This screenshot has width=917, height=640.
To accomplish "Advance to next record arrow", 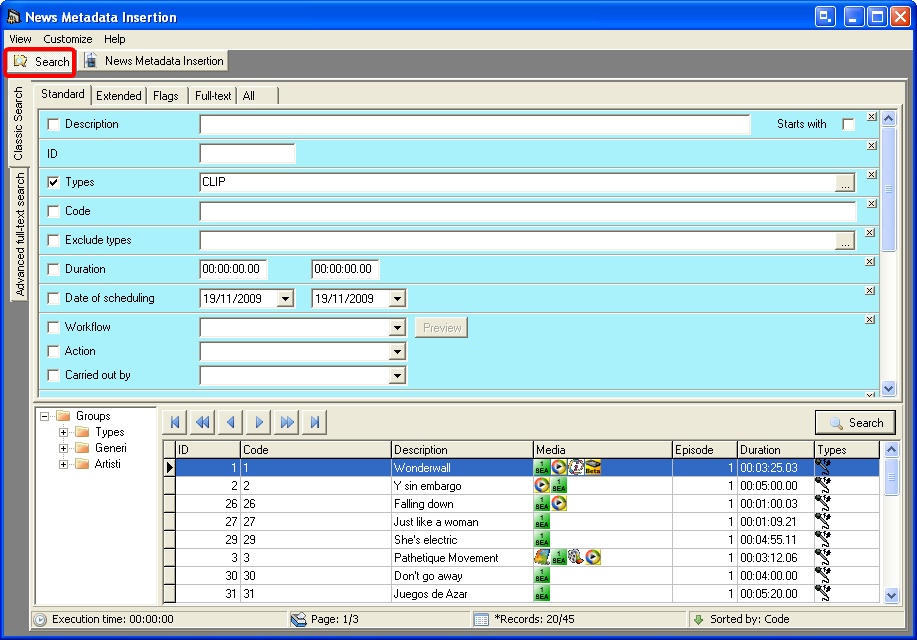I will 259,423.
